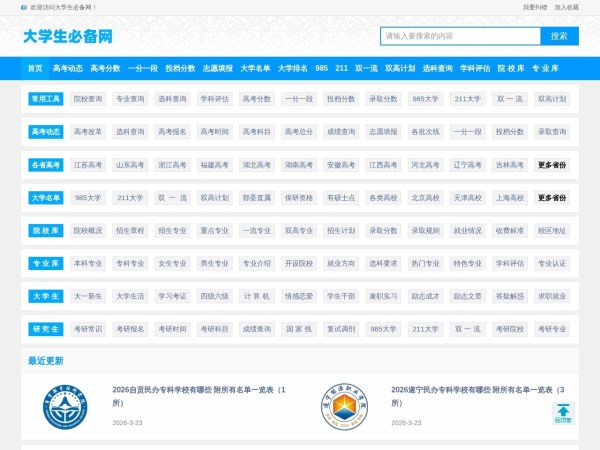Viewport: 600px width, 450px height.
Task: Select the 首页 navigation tab
Action: pos(35,68)
